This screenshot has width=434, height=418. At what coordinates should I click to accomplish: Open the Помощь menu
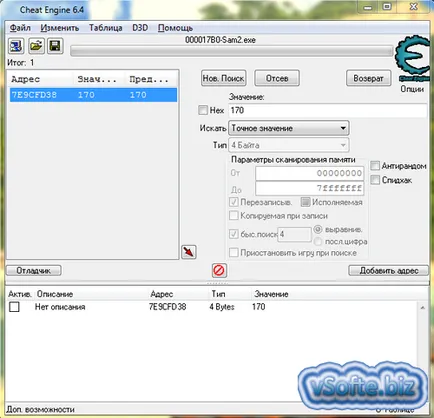(x=175, y=28)
